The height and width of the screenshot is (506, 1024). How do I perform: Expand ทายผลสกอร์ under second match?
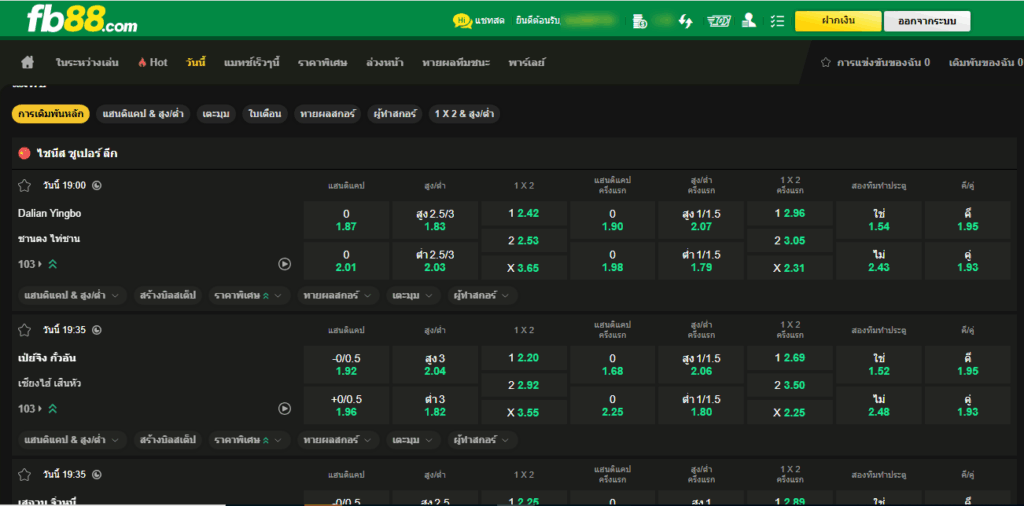338,440
